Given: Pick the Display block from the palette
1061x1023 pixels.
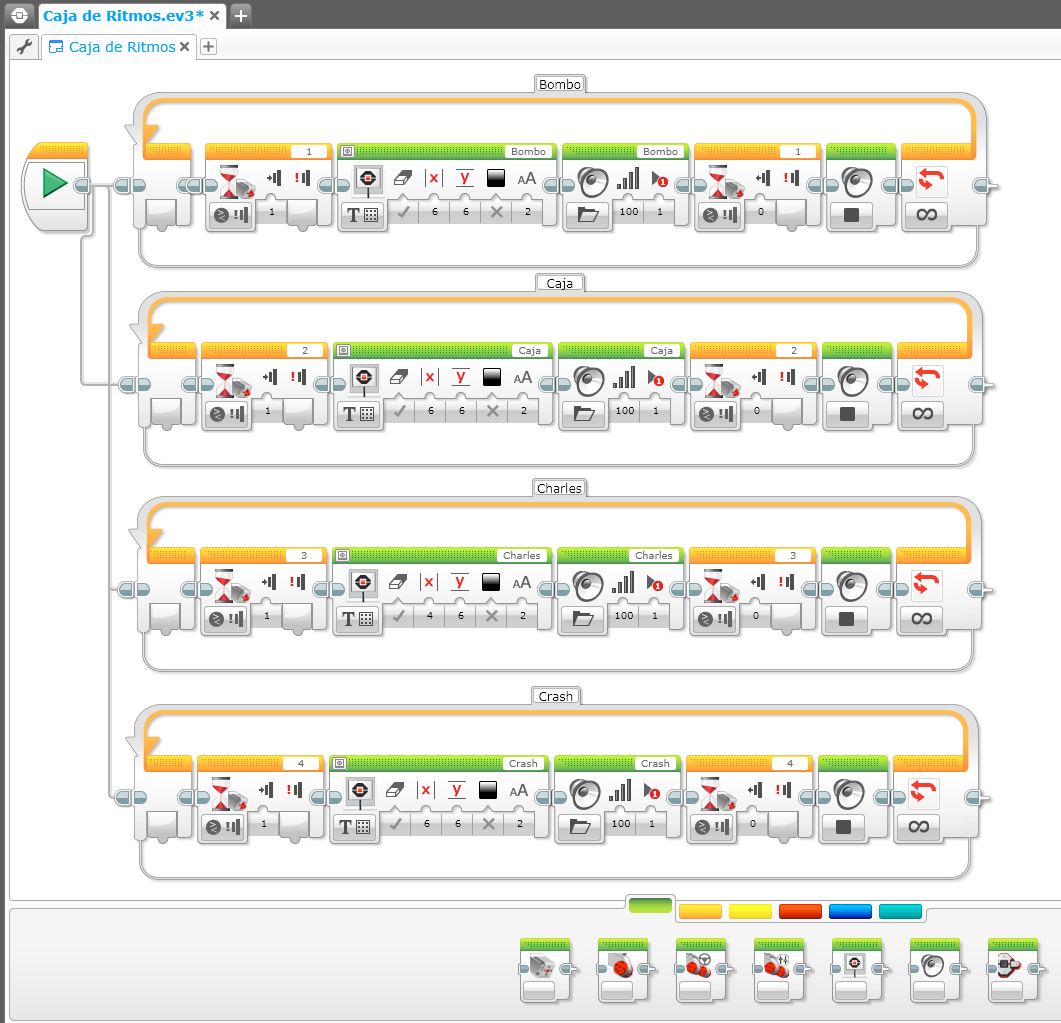Looking at the screenshot, I should (x=857, y=970).
